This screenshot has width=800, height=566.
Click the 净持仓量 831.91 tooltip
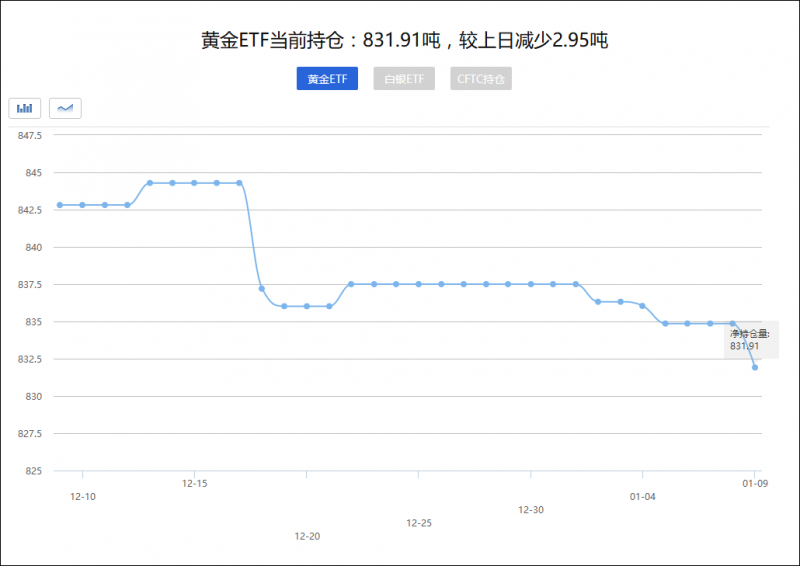[x=751, y=339]
